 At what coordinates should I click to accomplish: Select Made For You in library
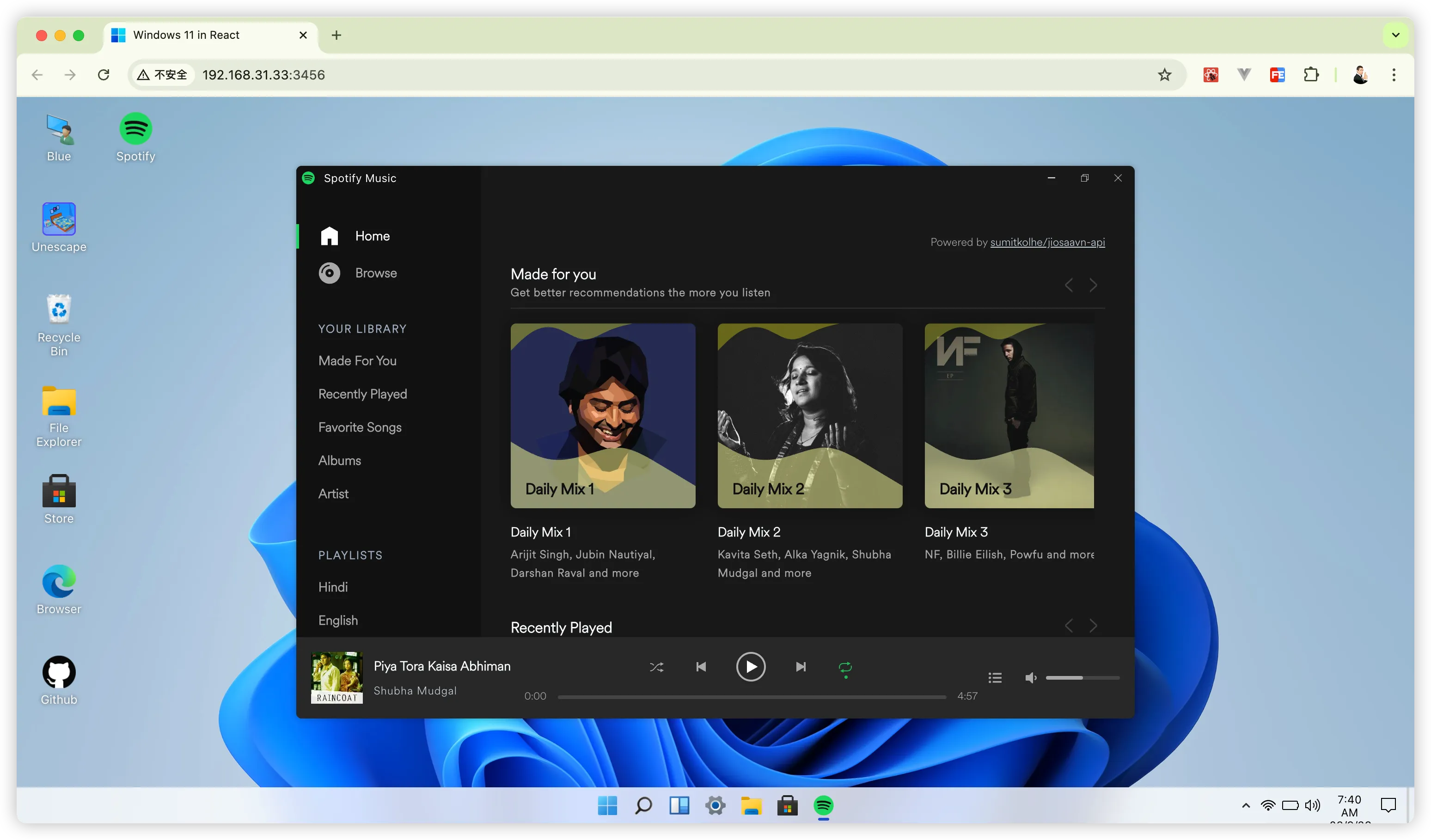point(357,361)
